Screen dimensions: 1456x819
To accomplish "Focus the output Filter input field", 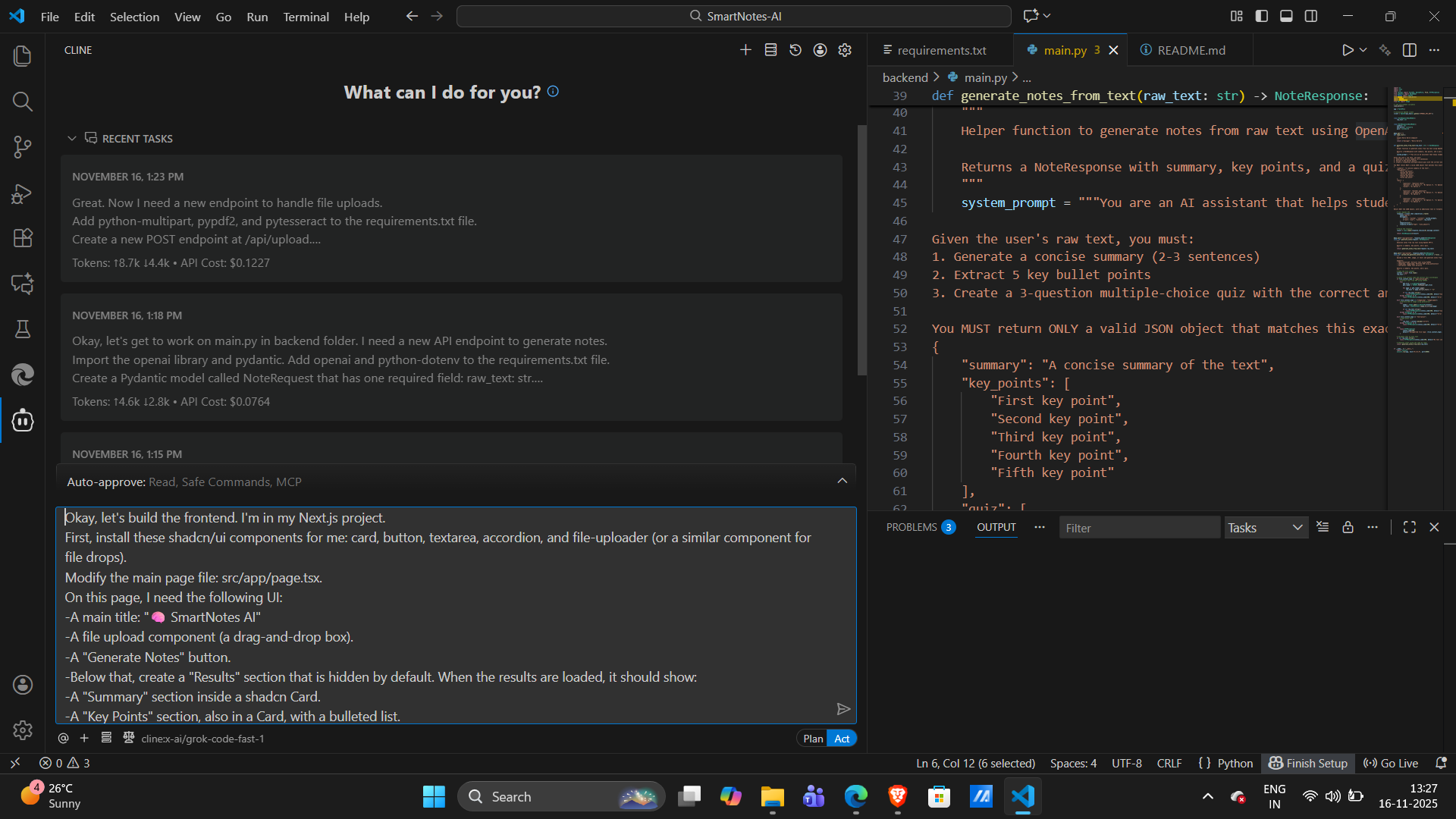I will 1137,528.
